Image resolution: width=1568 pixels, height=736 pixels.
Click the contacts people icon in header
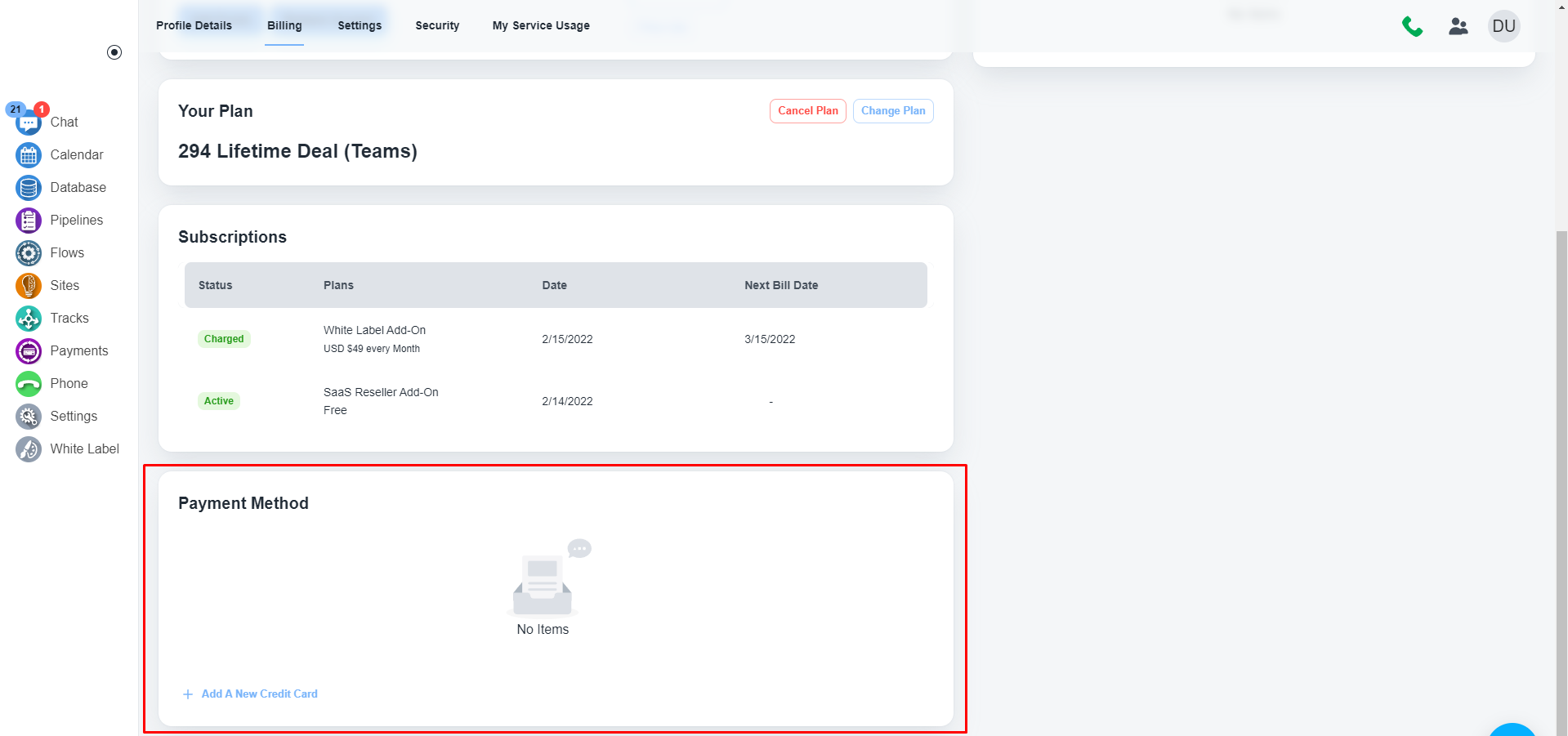[x=1459, y=26]
